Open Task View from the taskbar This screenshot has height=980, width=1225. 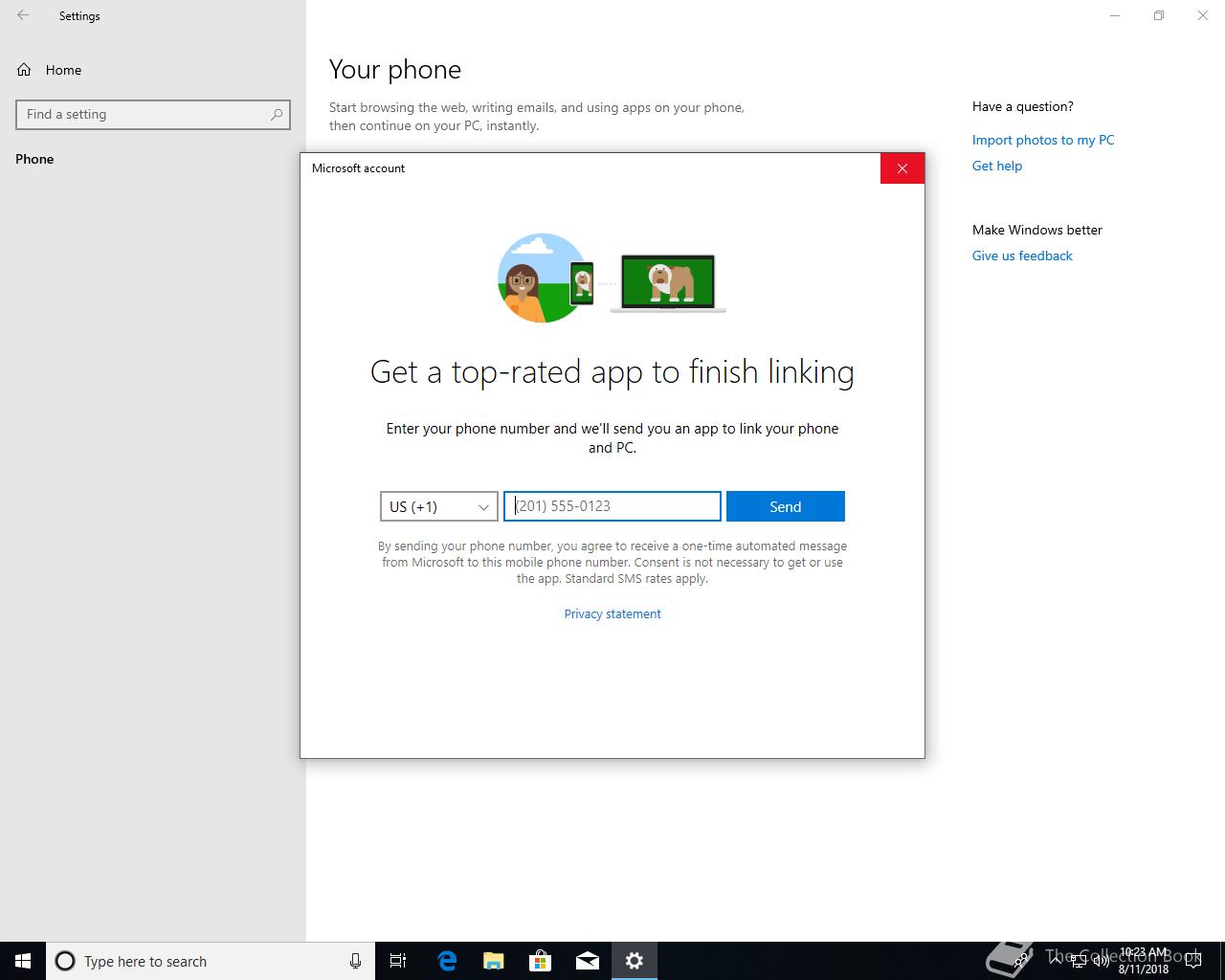[398, 961]
